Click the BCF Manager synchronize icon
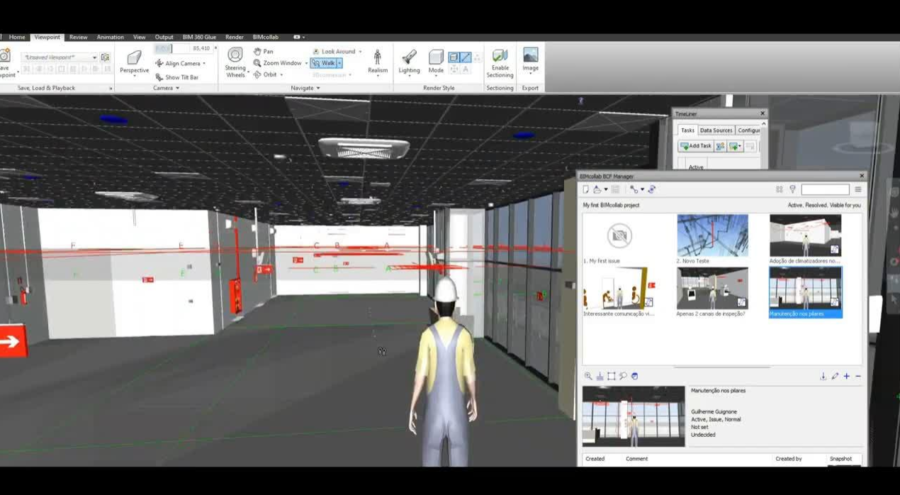This screenshot has height=495, width=900. click(652, 190)
